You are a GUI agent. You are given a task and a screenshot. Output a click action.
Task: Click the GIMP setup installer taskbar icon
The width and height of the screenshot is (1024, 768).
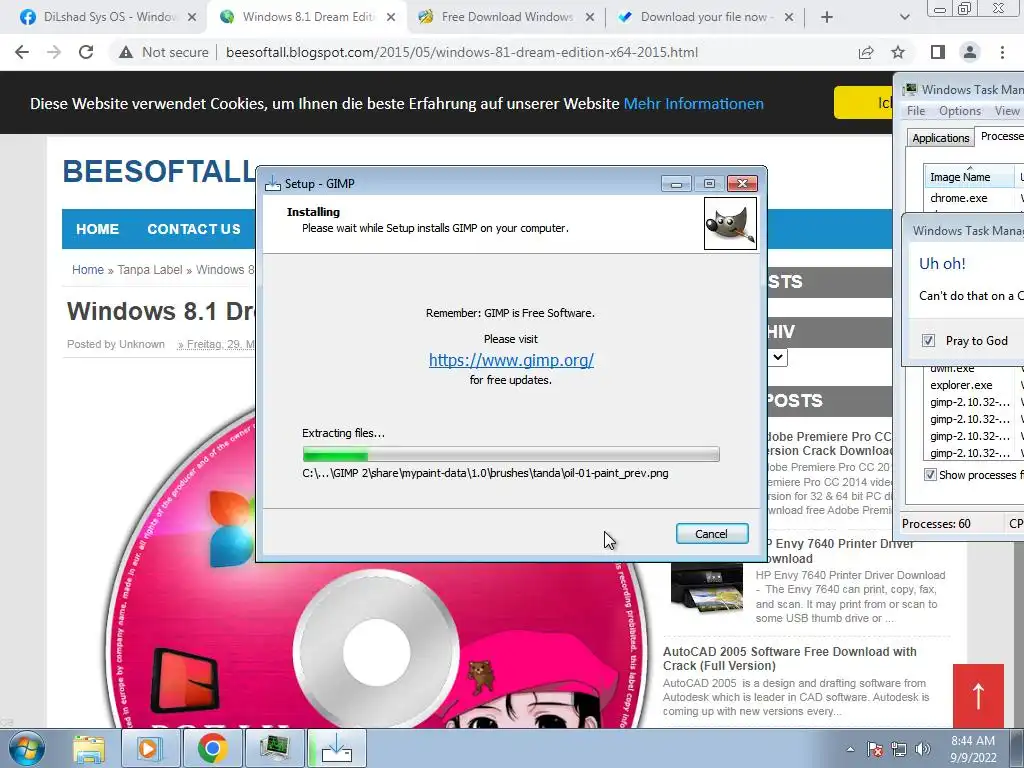(337, 748)
